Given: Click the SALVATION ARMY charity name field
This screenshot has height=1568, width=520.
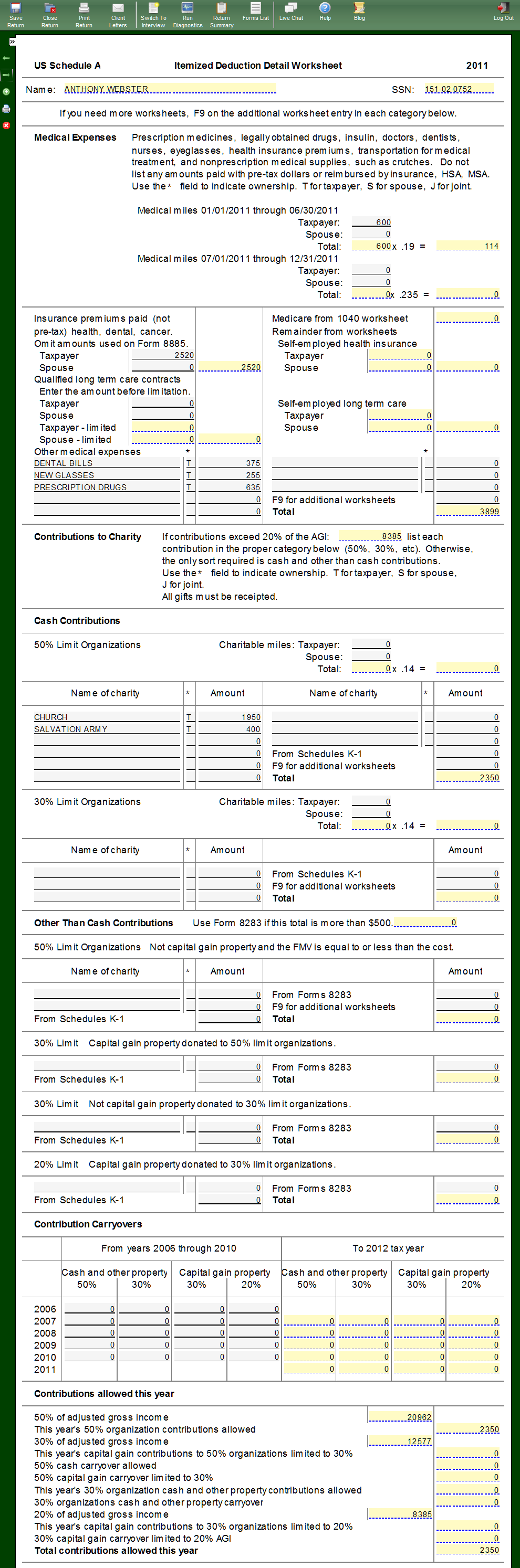Looking at the screenshot, I should [x=71, y=729].
